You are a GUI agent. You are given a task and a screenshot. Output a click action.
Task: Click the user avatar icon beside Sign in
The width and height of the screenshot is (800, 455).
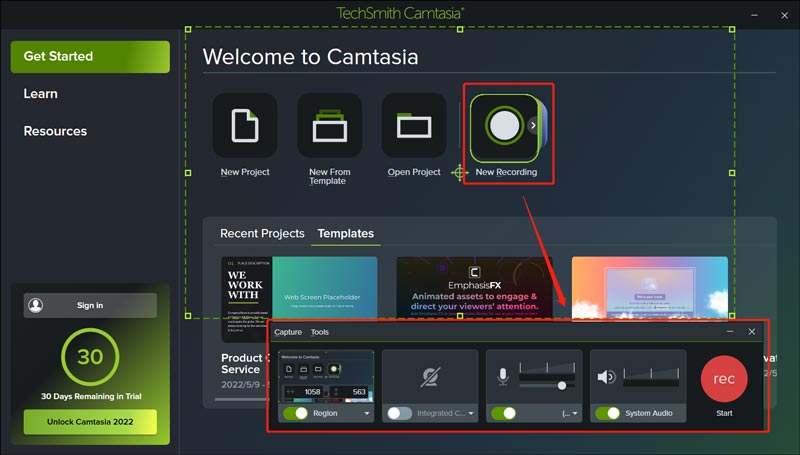coord(36,305)
